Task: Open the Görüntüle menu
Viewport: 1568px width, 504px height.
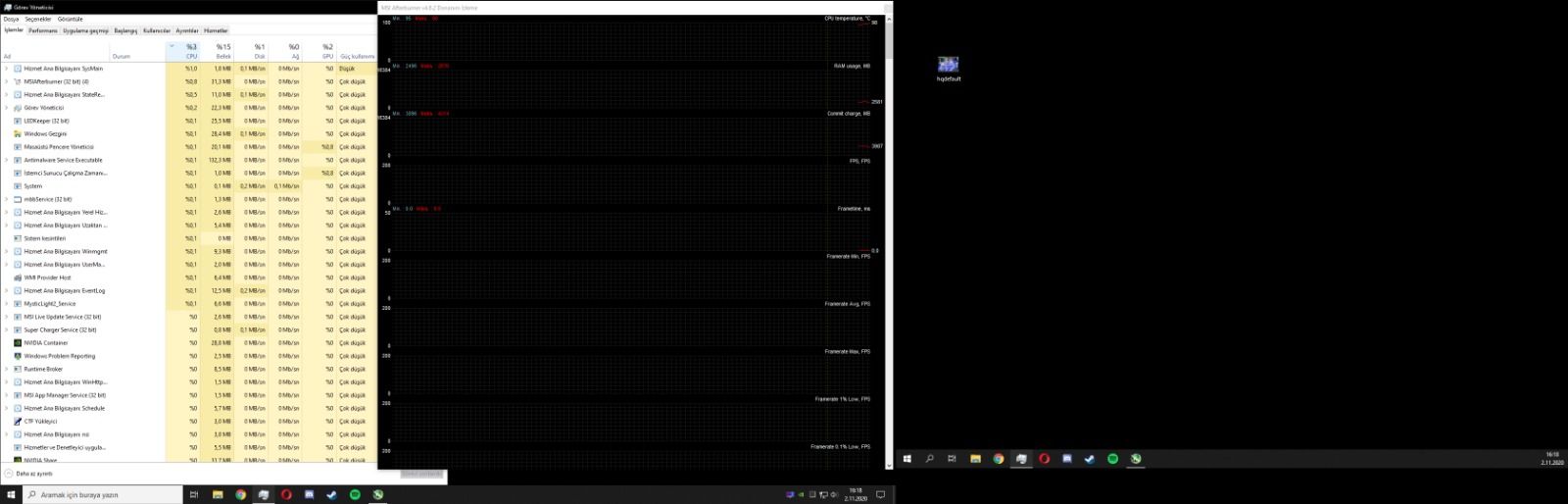Action: 71,19
